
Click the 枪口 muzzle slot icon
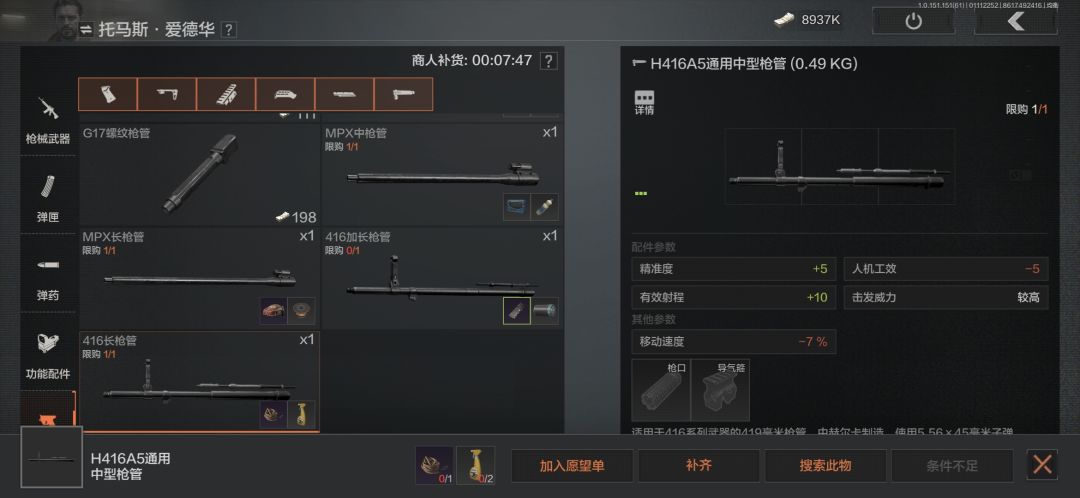pyautogui.click(x=661, y=390)
